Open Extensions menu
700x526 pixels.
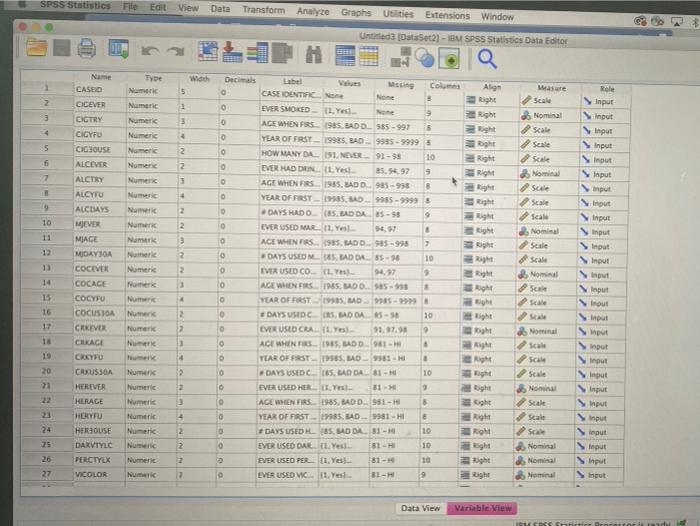(447, 15)
